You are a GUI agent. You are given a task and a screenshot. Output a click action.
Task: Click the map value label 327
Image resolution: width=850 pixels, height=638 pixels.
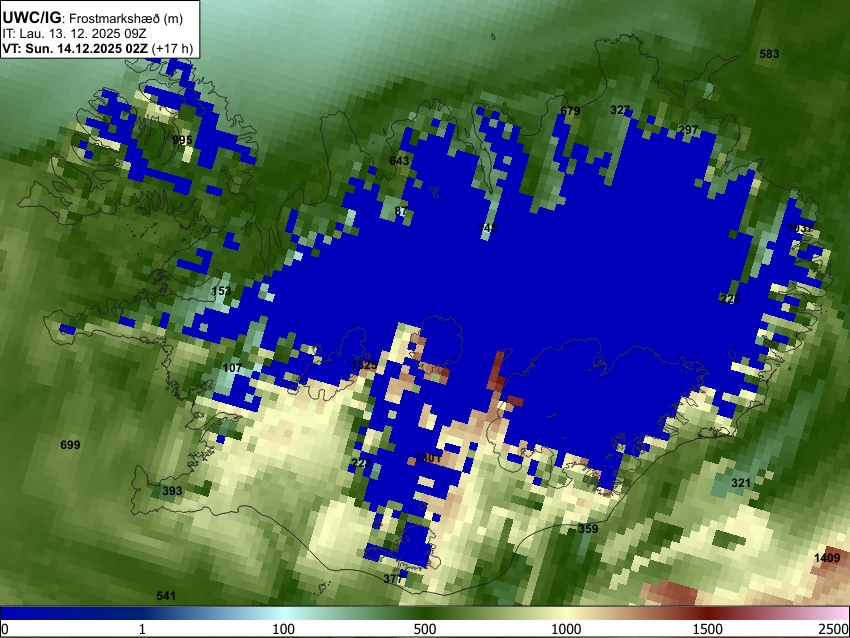[620, 110]
